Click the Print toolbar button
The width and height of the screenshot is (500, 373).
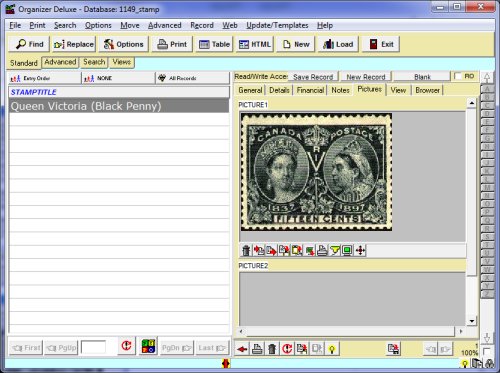[172, 44]
